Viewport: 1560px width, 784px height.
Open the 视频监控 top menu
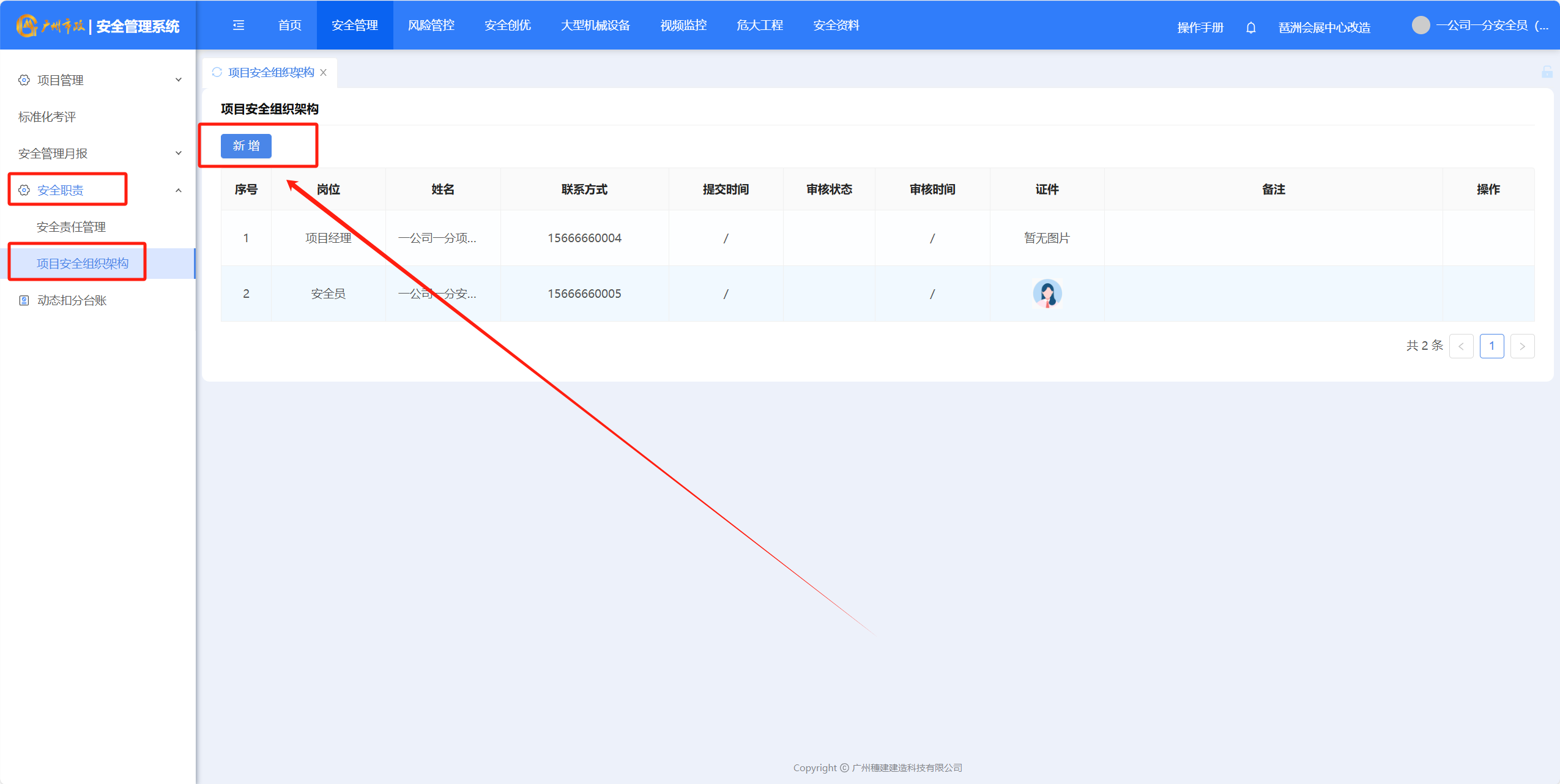(683, 25)
